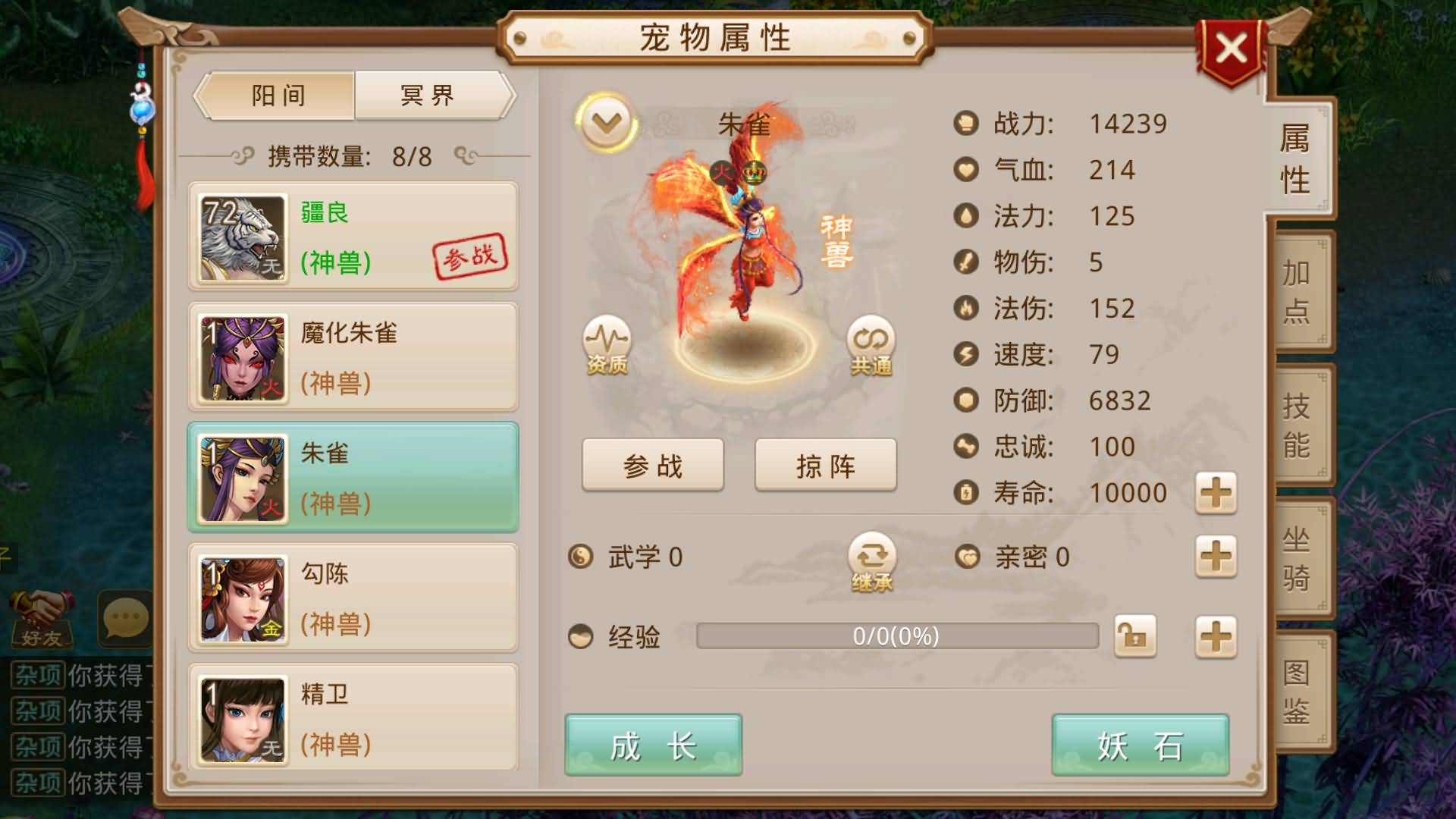Add lifespan with 寿命 plus button
This screenshot has width=1456, height=819.
pyautogui.click(x=1216, y=494)
